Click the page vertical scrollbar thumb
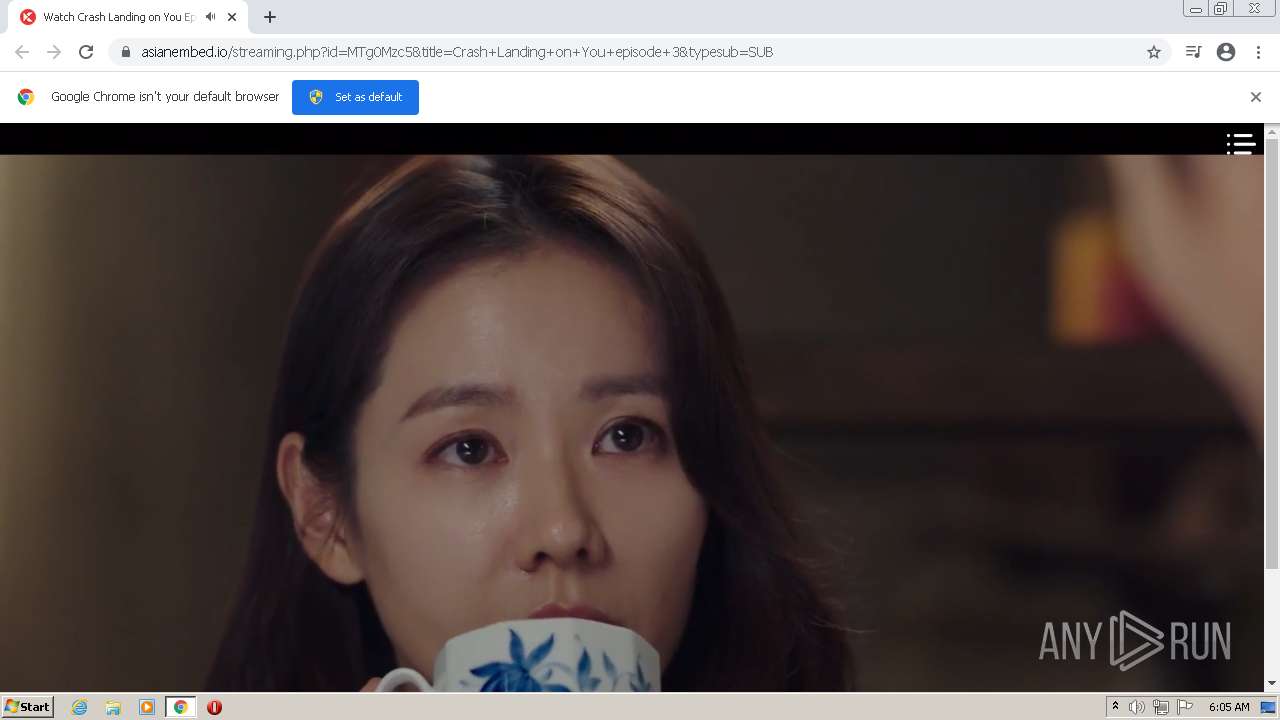 coord(1272,353)
